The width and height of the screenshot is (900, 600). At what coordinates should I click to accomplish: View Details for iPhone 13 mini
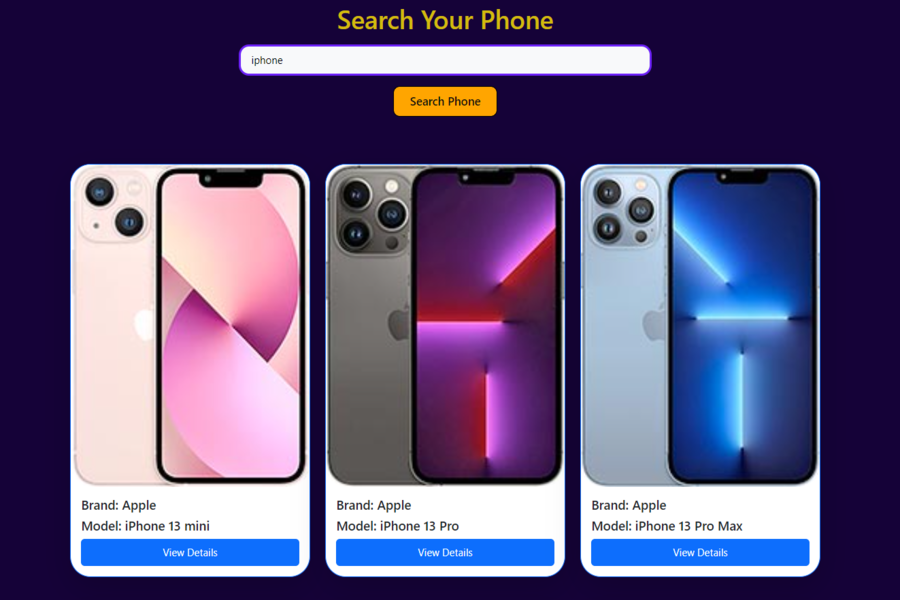pyautogui.click(x=190, y=552)
